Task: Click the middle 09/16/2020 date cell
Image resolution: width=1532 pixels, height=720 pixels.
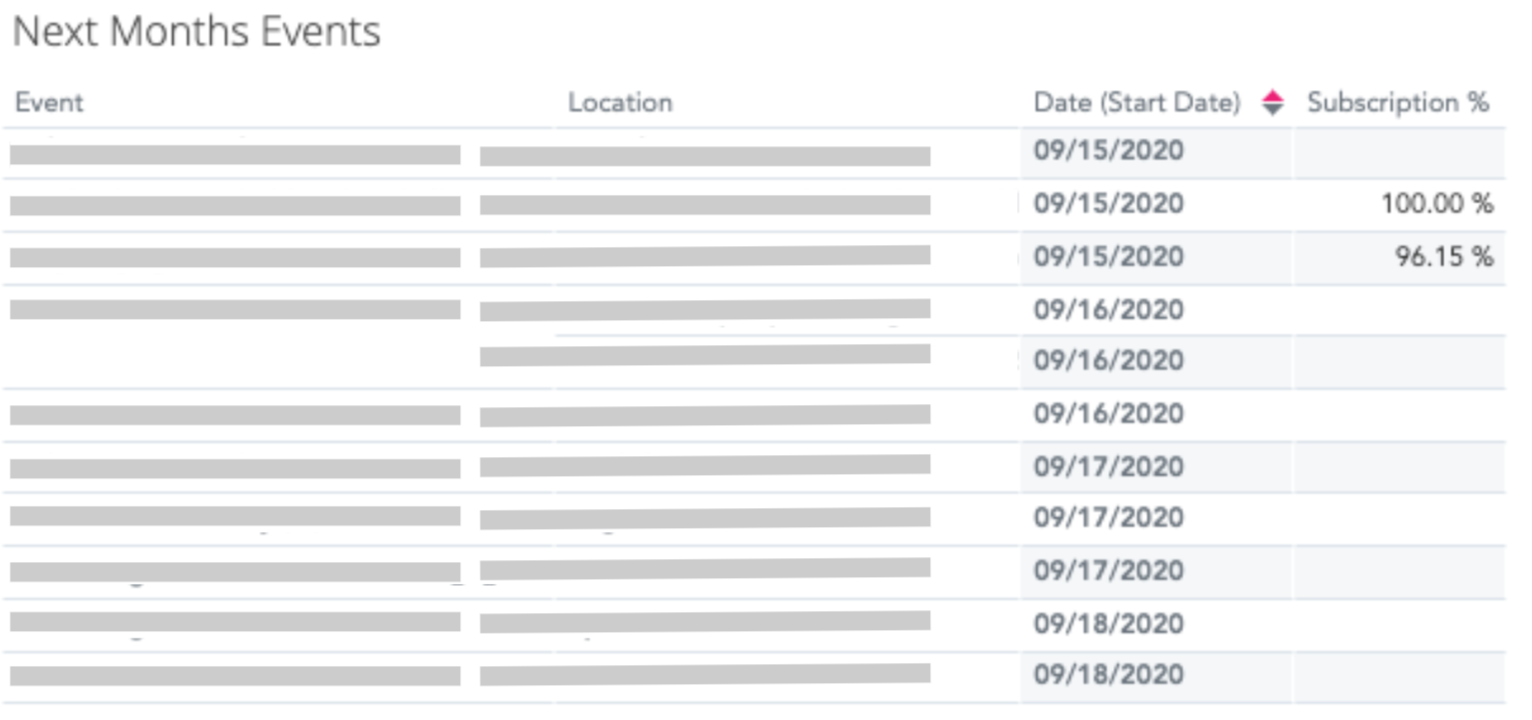Action: (1108, 360)
